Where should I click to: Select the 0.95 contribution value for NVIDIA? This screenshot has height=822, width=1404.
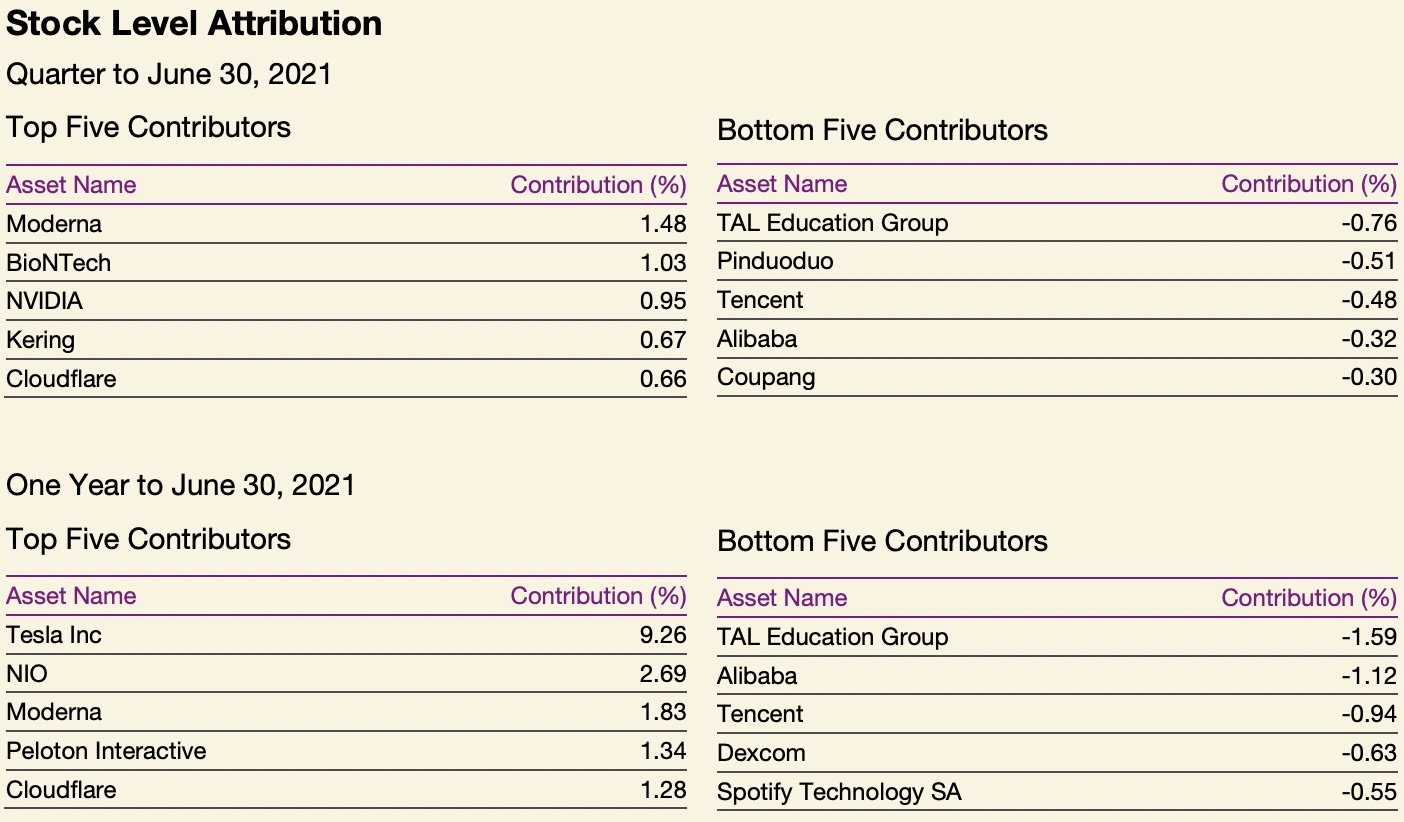(x=663, y=301)
